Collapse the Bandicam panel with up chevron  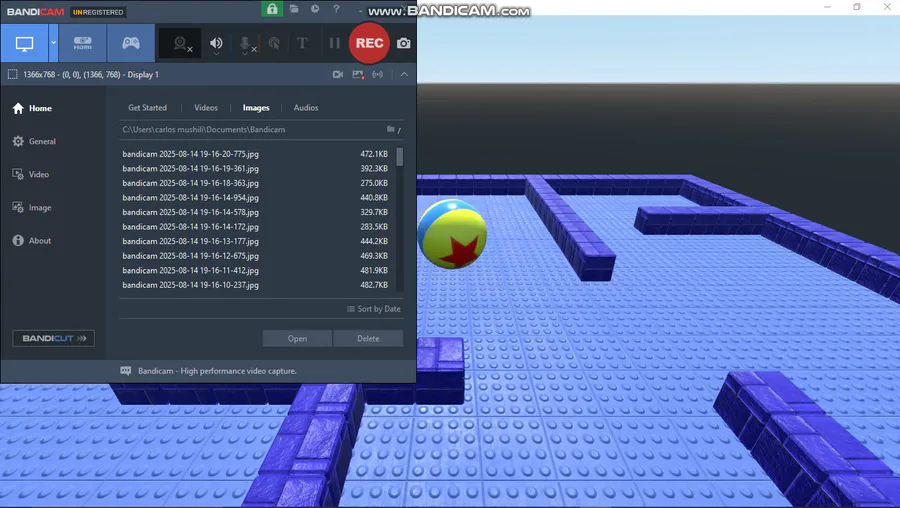[404, 74]
